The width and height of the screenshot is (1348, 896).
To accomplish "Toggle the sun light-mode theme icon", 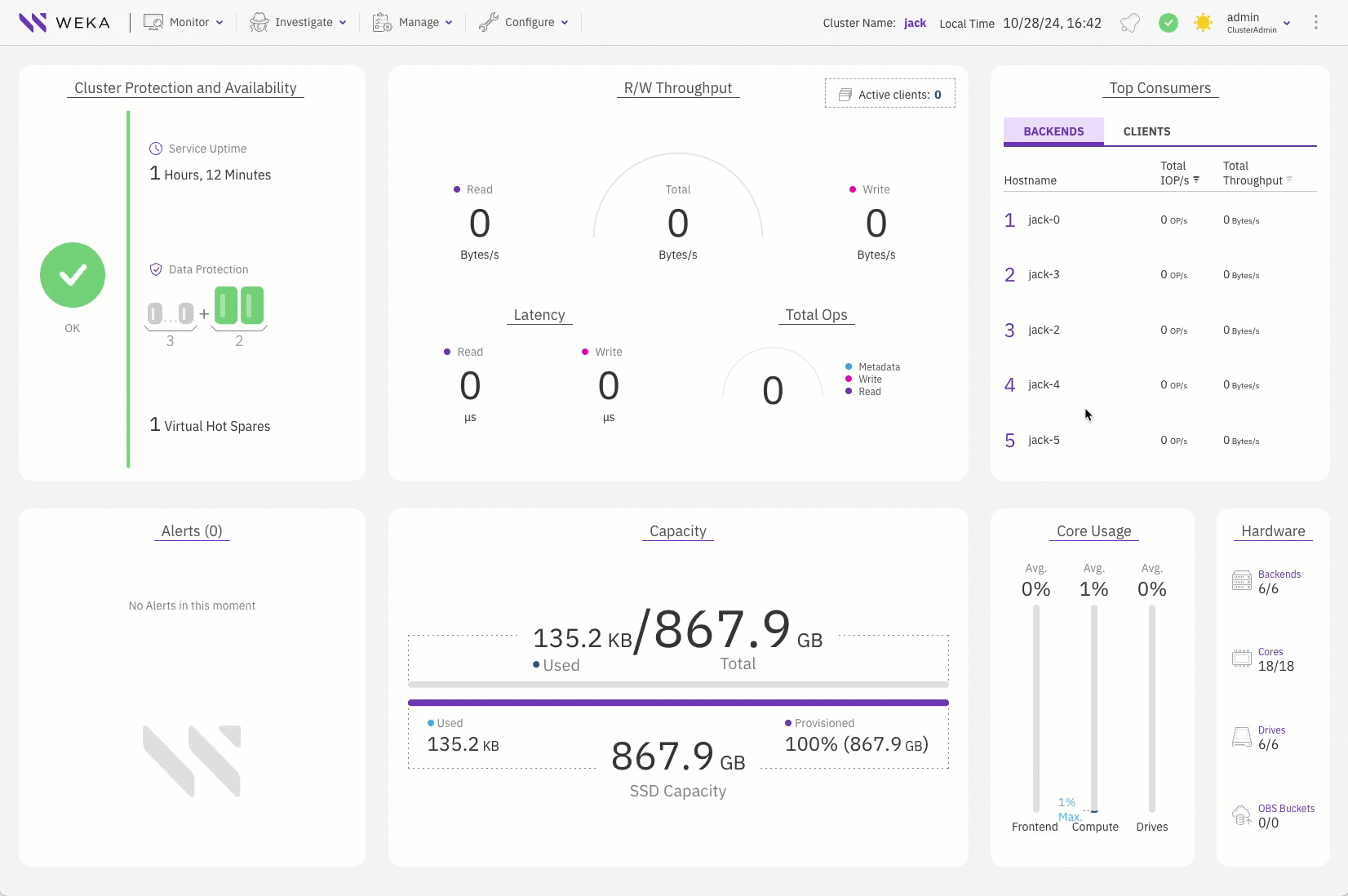I will 1203,23.
